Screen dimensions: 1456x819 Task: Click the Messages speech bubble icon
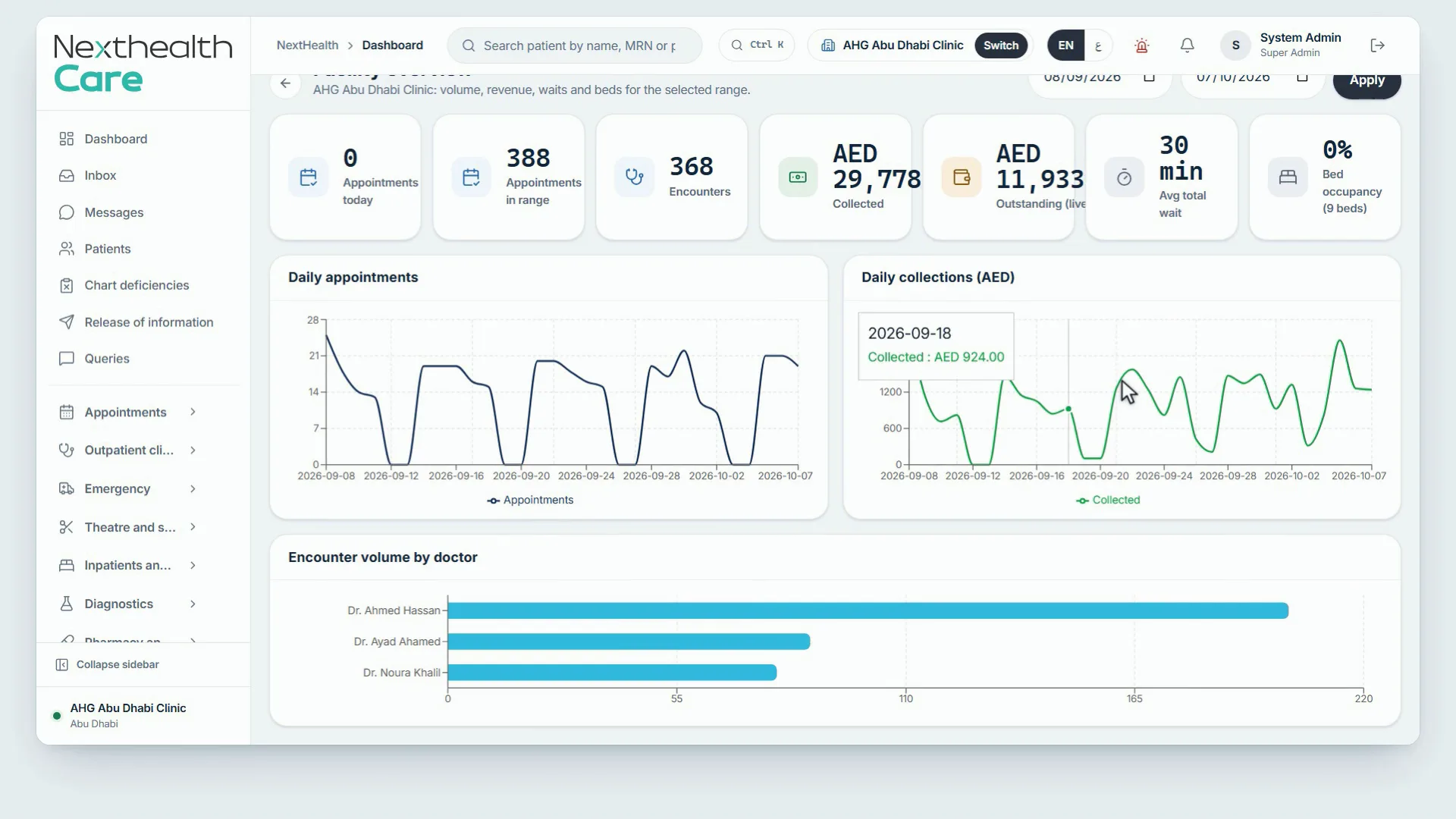pos(67,212)
